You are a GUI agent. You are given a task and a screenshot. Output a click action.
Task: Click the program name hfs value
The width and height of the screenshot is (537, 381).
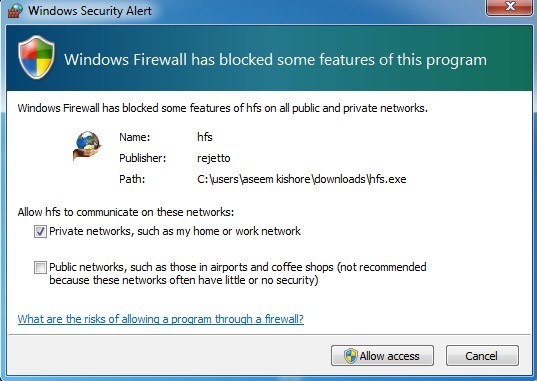pos(205,137)
